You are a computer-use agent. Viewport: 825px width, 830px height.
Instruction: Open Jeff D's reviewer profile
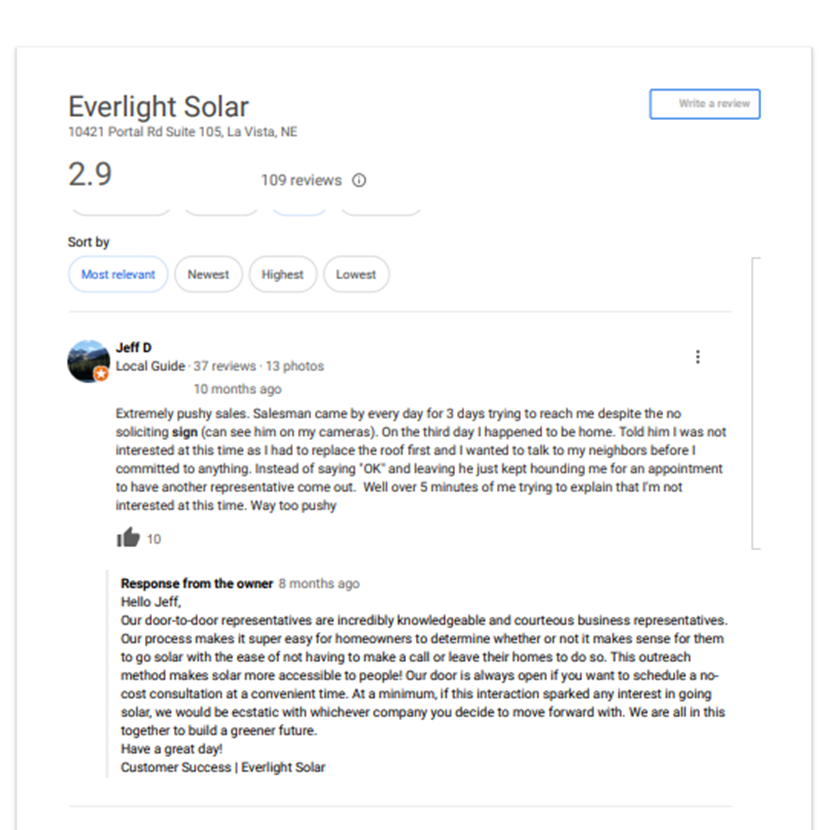(x=134, y=347)
